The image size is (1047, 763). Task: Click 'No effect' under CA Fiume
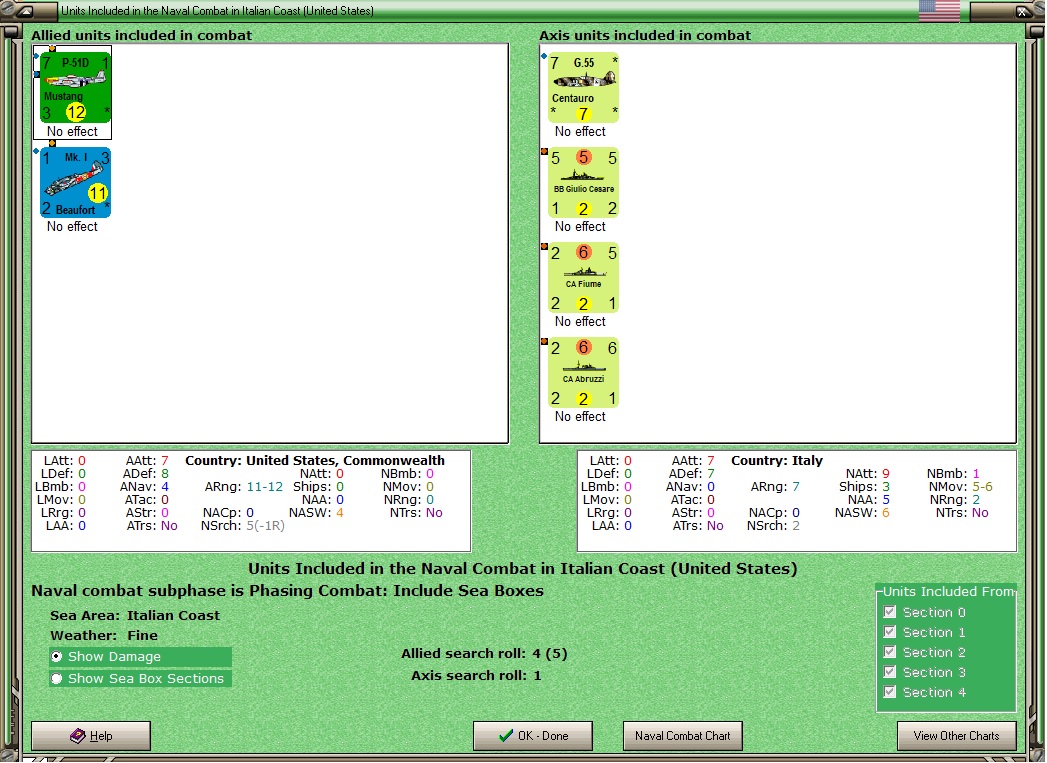point(580,321)
